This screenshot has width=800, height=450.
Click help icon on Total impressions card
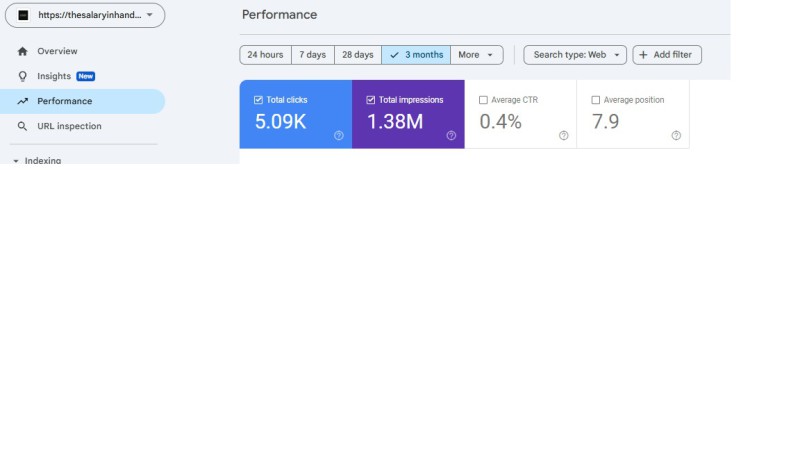click(451, 135)
